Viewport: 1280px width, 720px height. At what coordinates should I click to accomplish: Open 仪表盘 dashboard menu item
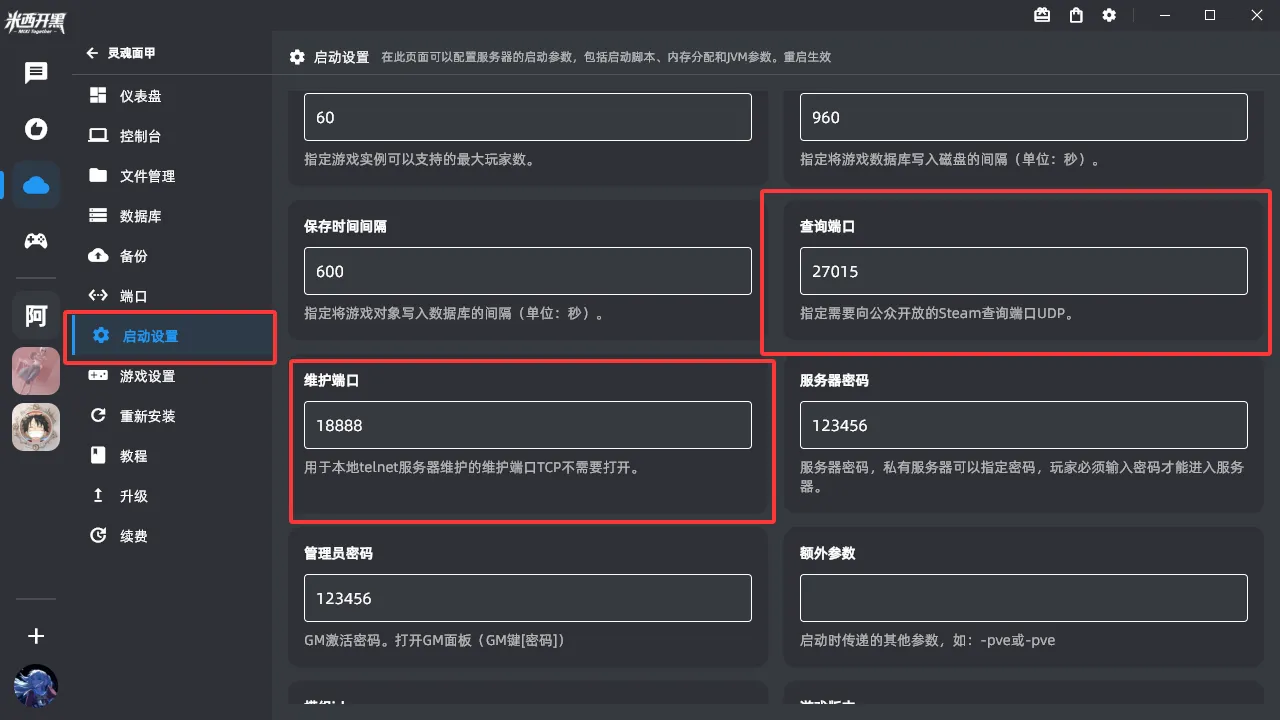(172, 96)
